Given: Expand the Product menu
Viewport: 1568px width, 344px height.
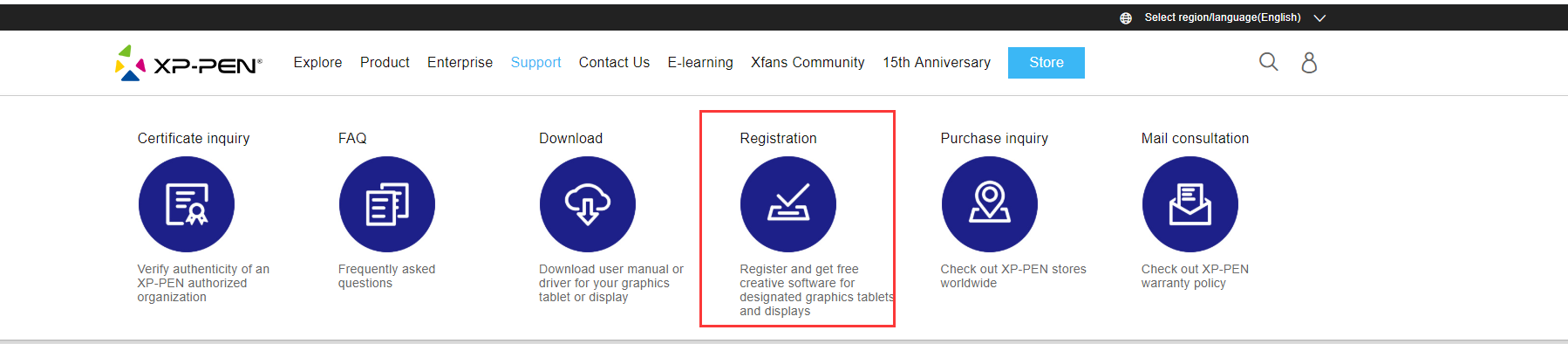Looking at the screenshot, I should [x=385, y=63].
